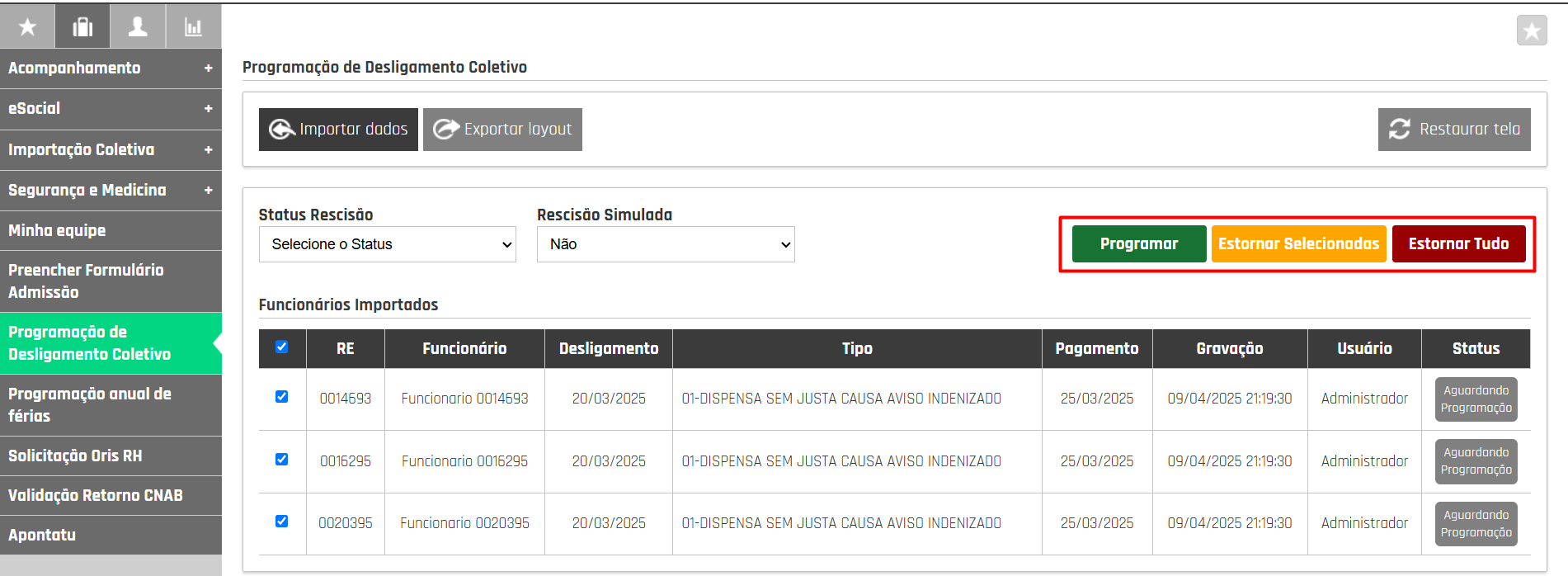The width and height of the screenshot is (1568, 576).
Task: Open the bar chart reports tab icon
Action: click(x=193, y=26)
